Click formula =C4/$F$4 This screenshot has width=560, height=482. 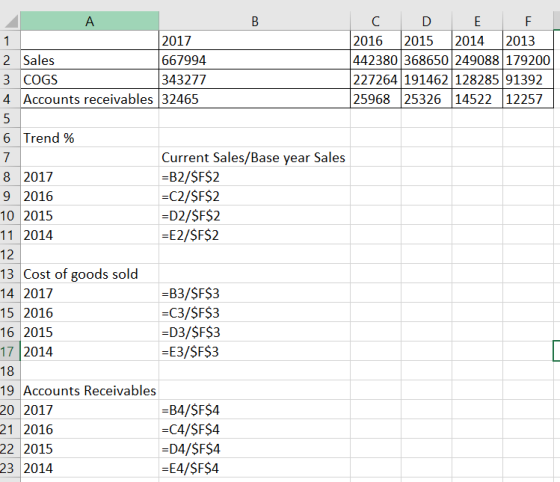(255, 429)
